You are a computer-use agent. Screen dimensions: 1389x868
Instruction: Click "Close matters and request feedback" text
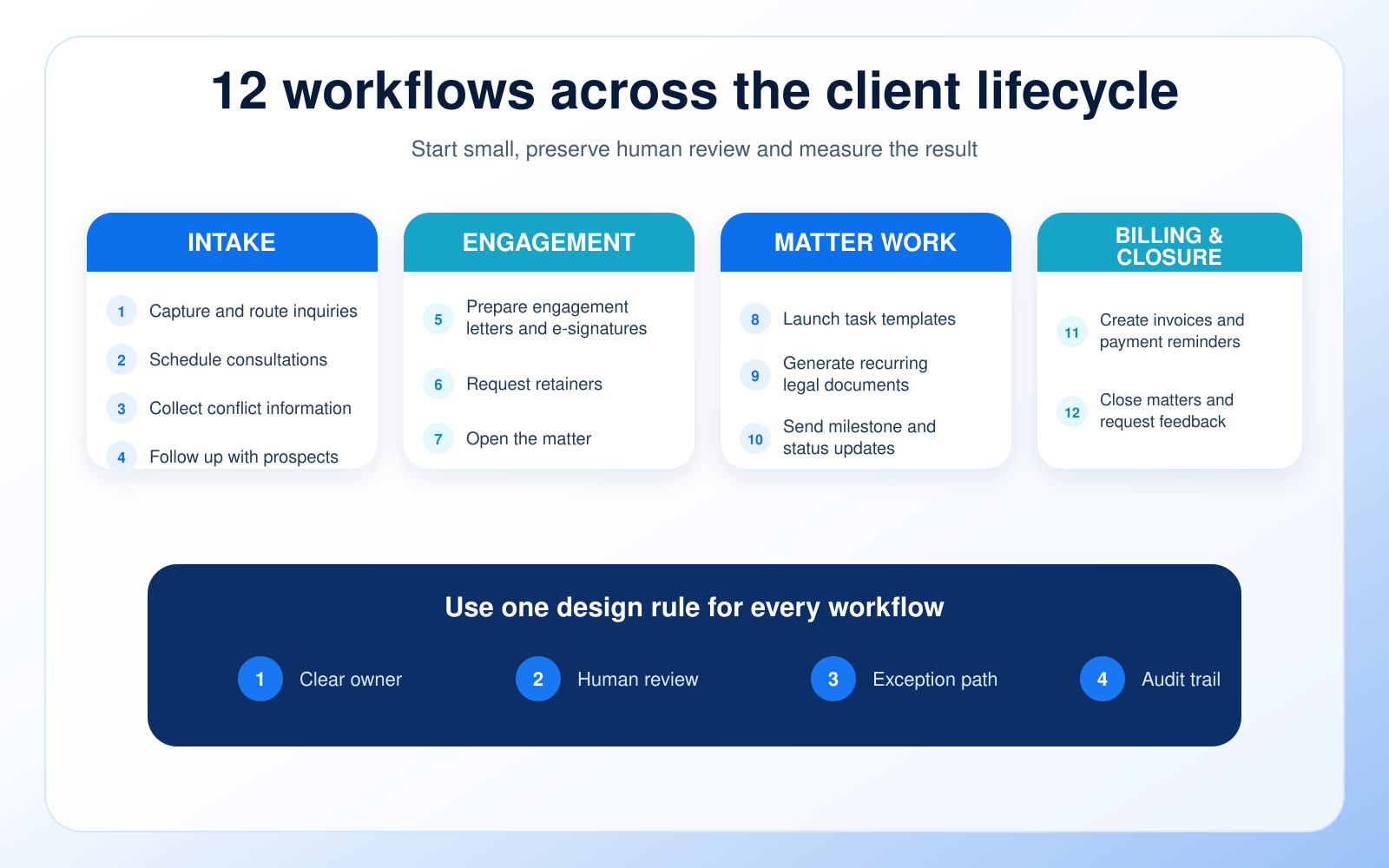click(x=1167, y=411)
